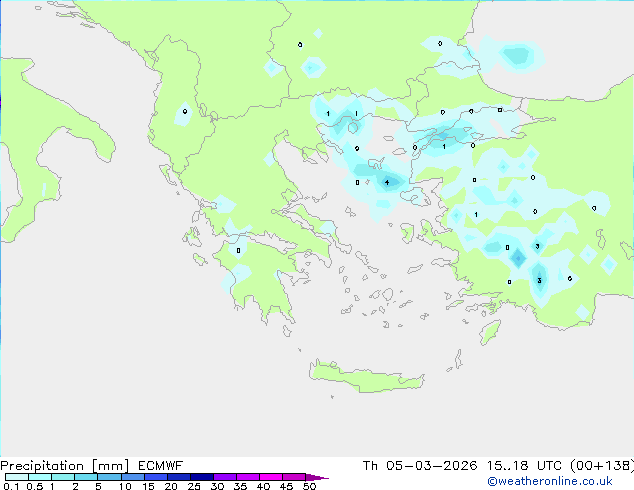Click the '45' legend scale label
Image resolution: width=634 pixels, height=490 pixels.
tap(286, 486)
